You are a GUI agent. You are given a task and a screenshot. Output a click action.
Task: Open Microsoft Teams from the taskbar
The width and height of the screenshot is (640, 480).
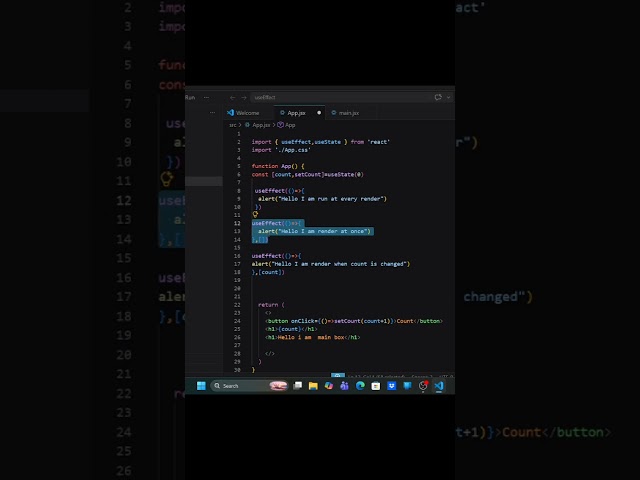tap(344, 386)
